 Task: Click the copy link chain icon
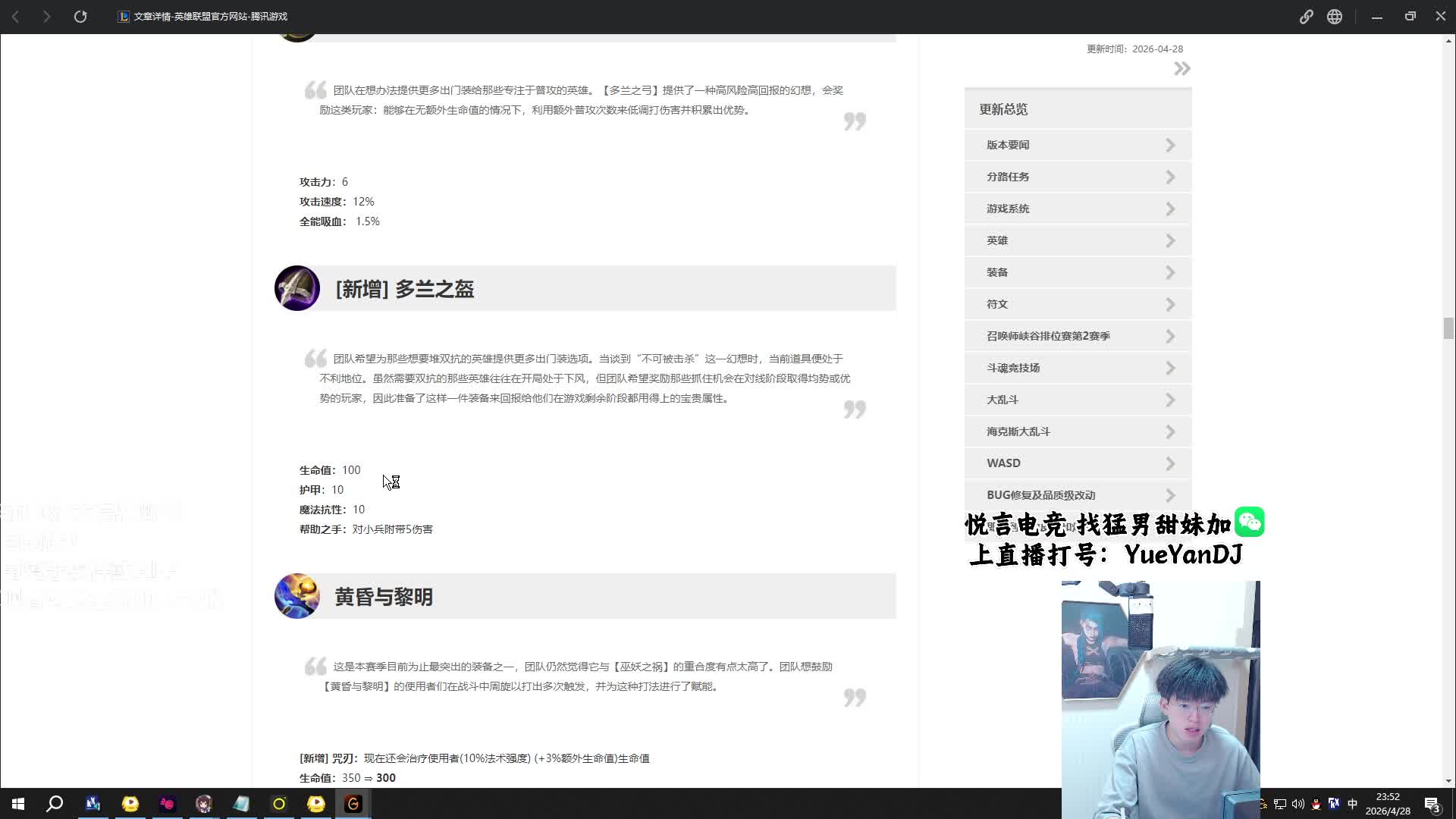click(1306, 16)
